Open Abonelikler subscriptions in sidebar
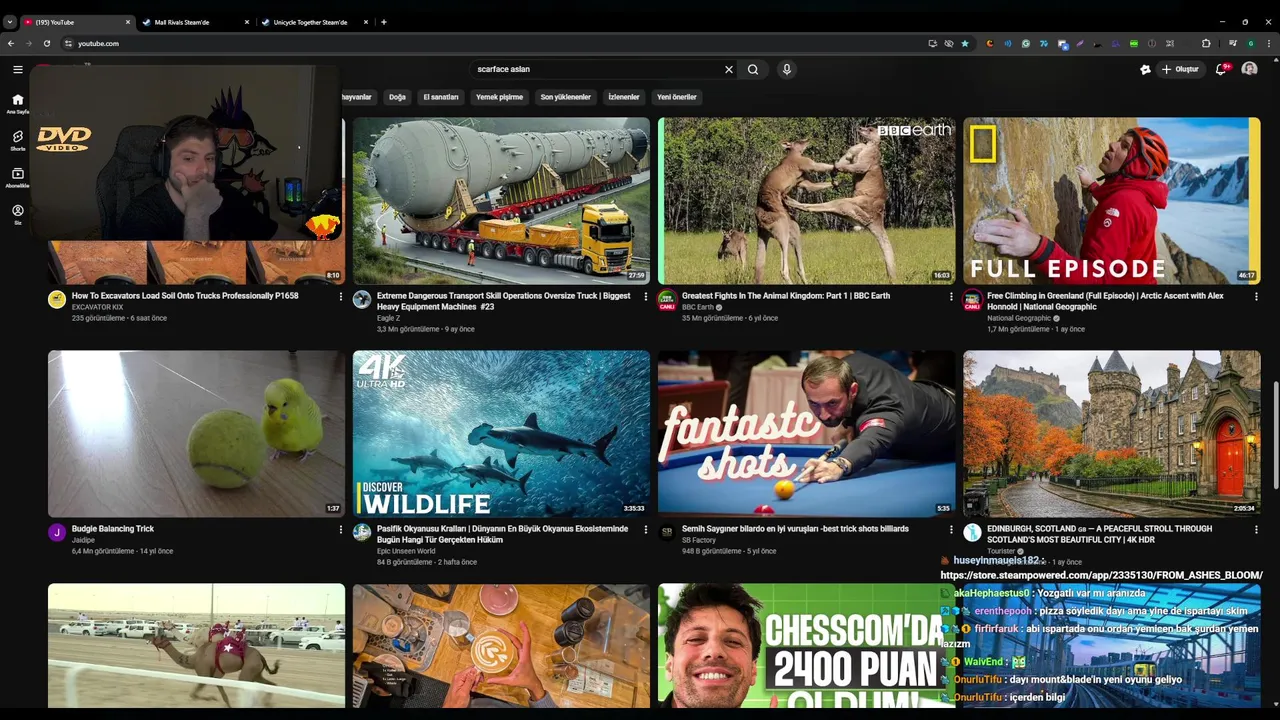Screen dimensions: 1280x720 point(17,177)
